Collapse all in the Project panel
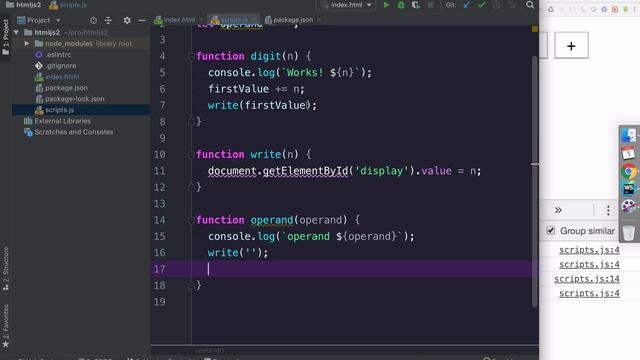640x360 pixels. [108, 20]
